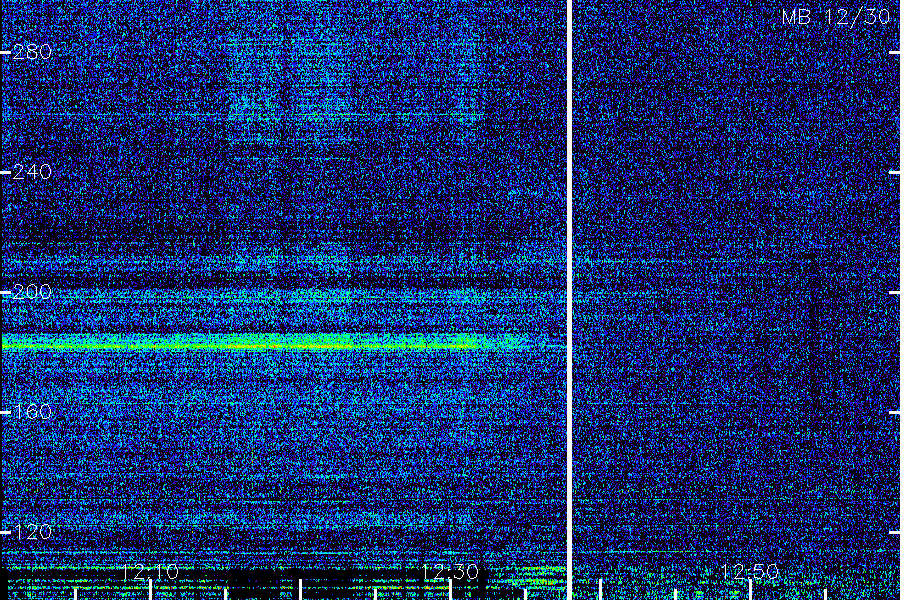Click the MB 12/30 header text
Screen dimensions: 900x600
pos(836,17)
